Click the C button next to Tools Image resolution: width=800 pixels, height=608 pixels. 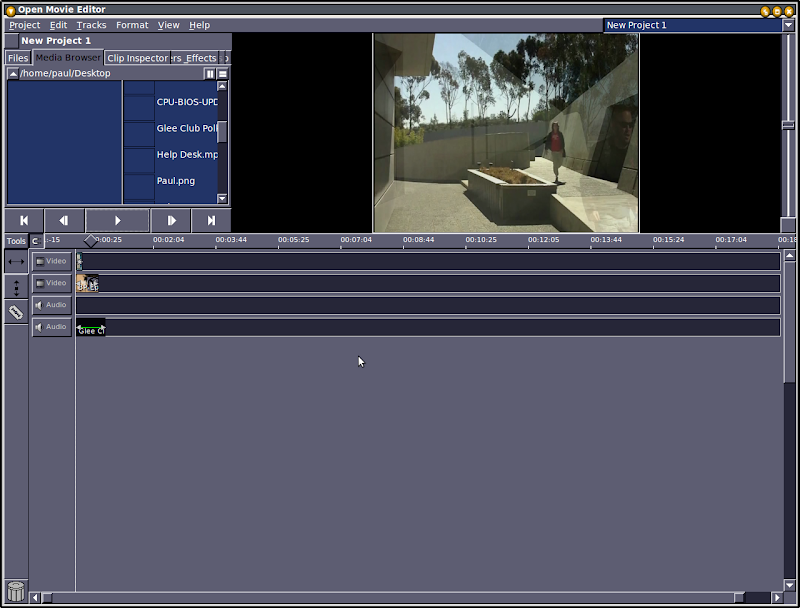point(35,241)
